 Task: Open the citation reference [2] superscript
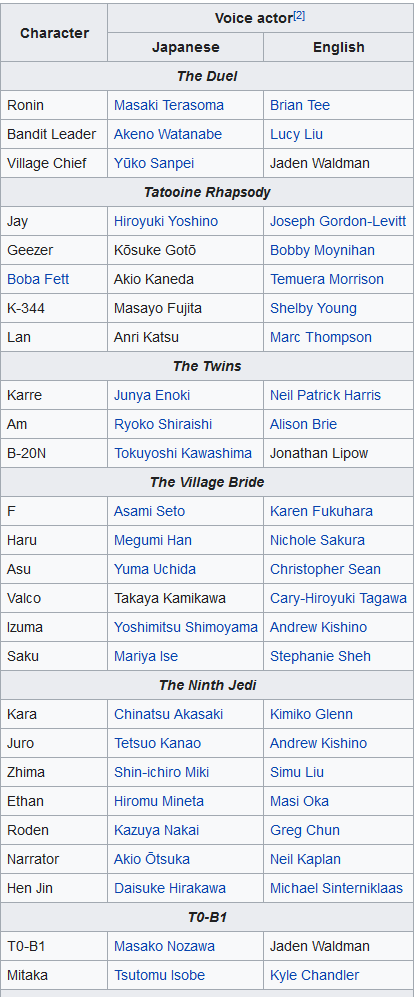click(299, 16)
